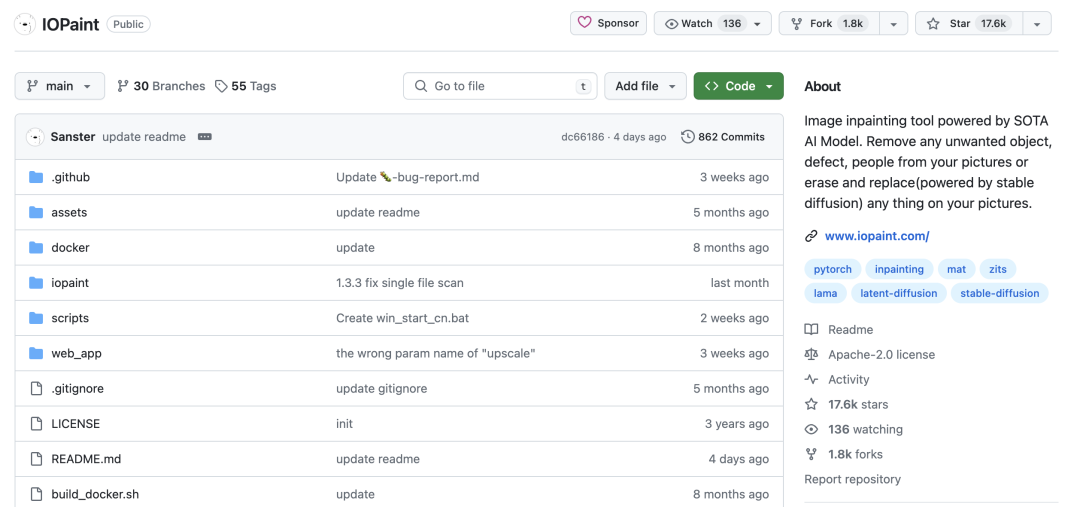Open the Star lists dropdown arrow
Screen dimensions: 1080x507
pyautogui.click(x=1037, y=23)
